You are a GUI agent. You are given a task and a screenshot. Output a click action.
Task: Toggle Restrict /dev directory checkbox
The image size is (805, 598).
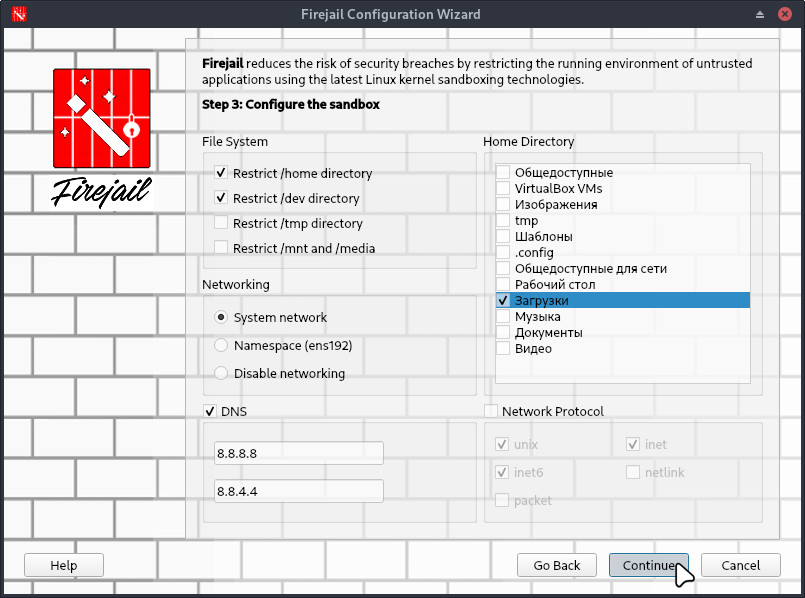pyautogui.click(x=221, y=198)
